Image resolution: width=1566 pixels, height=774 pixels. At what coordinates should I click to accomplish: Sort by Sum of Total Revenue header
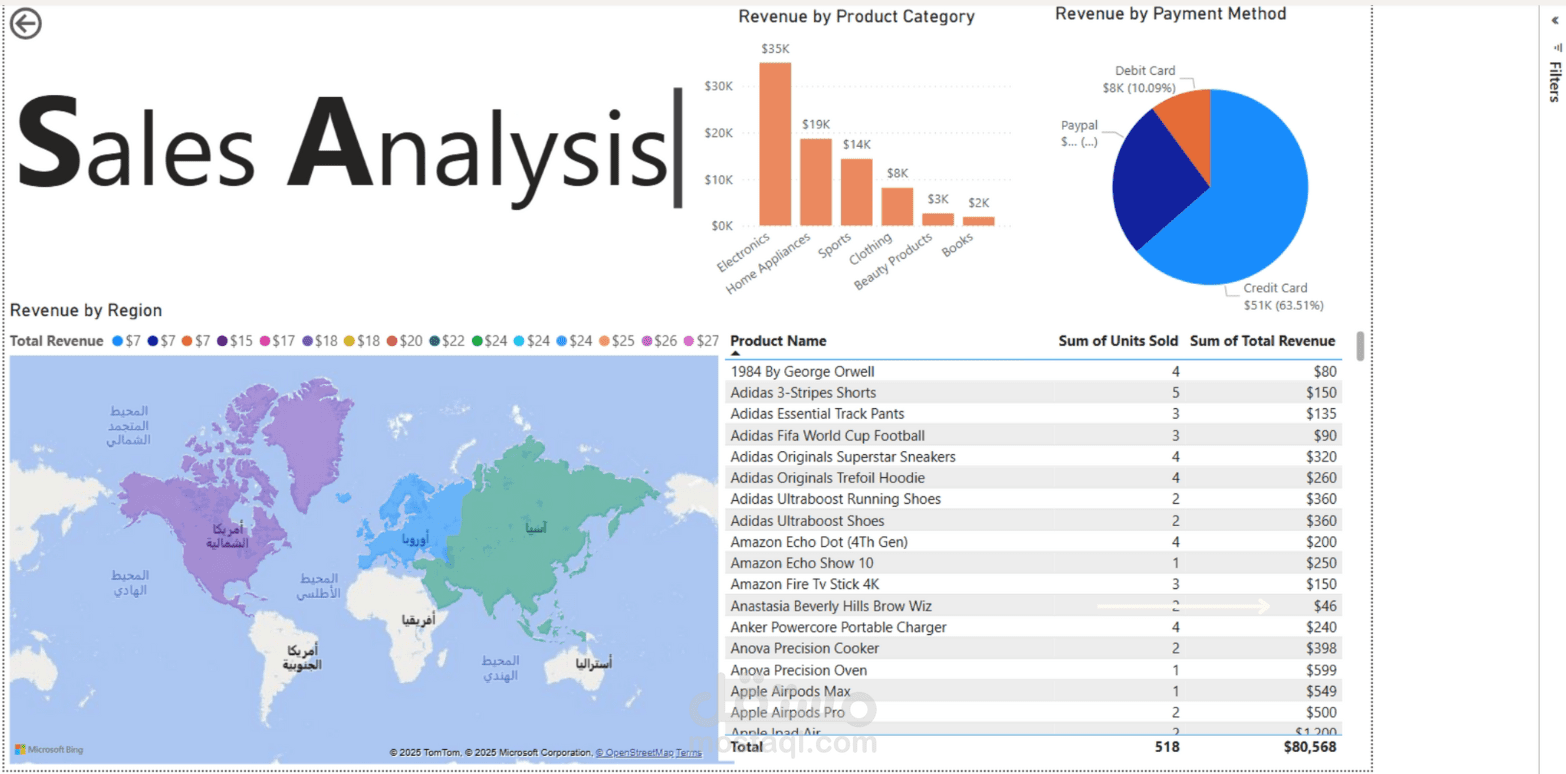point(1262,341)
